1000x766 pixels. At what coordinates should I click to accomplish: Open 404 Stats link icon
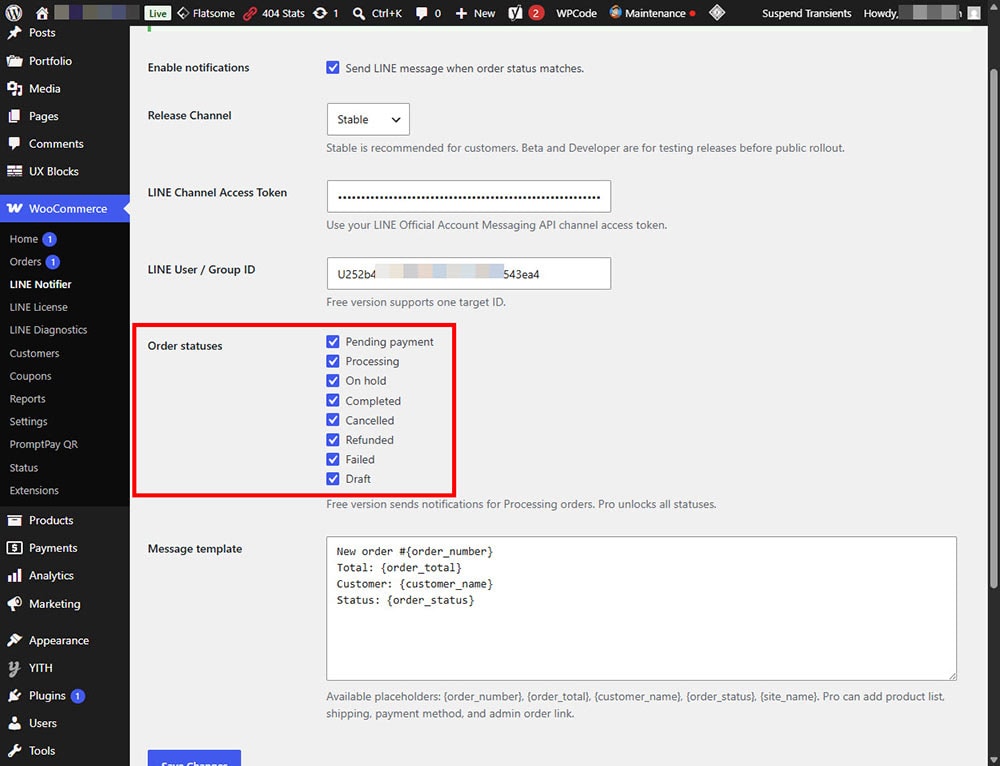[251, 13]
